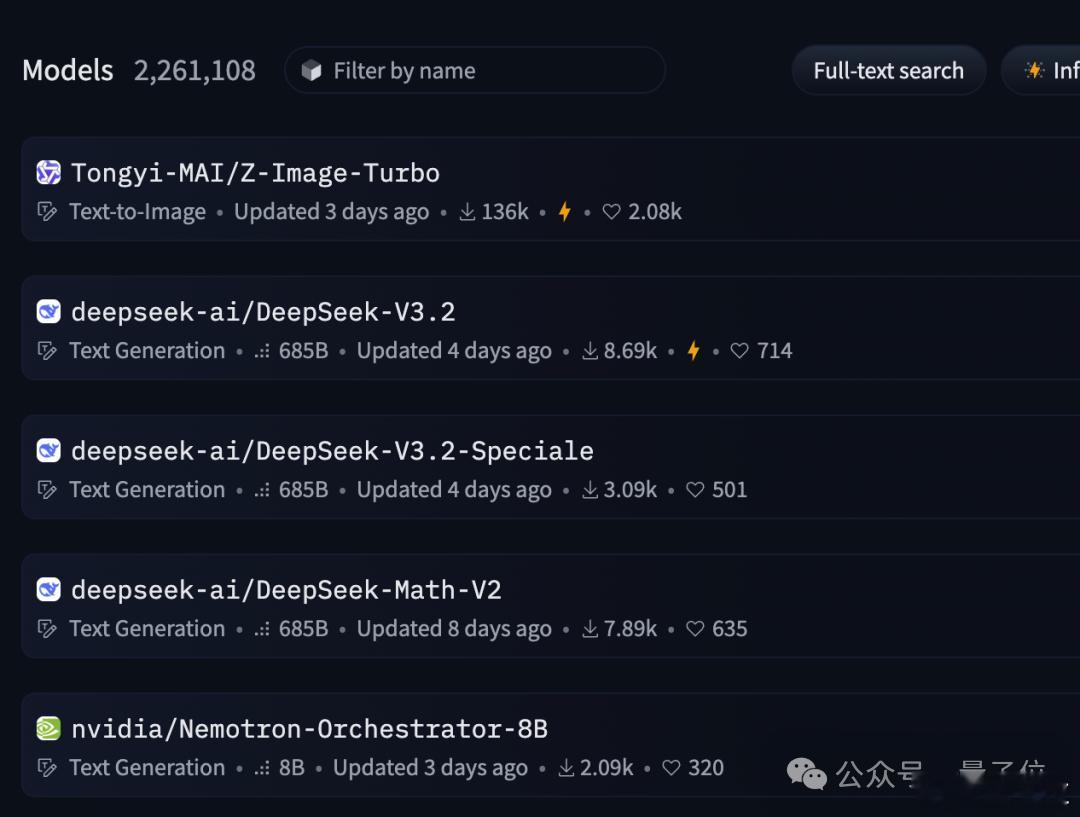Open the Tongyi-MAI/Z-Image-Turbo model
This screenshot has width=1080, height=817.
255,172
